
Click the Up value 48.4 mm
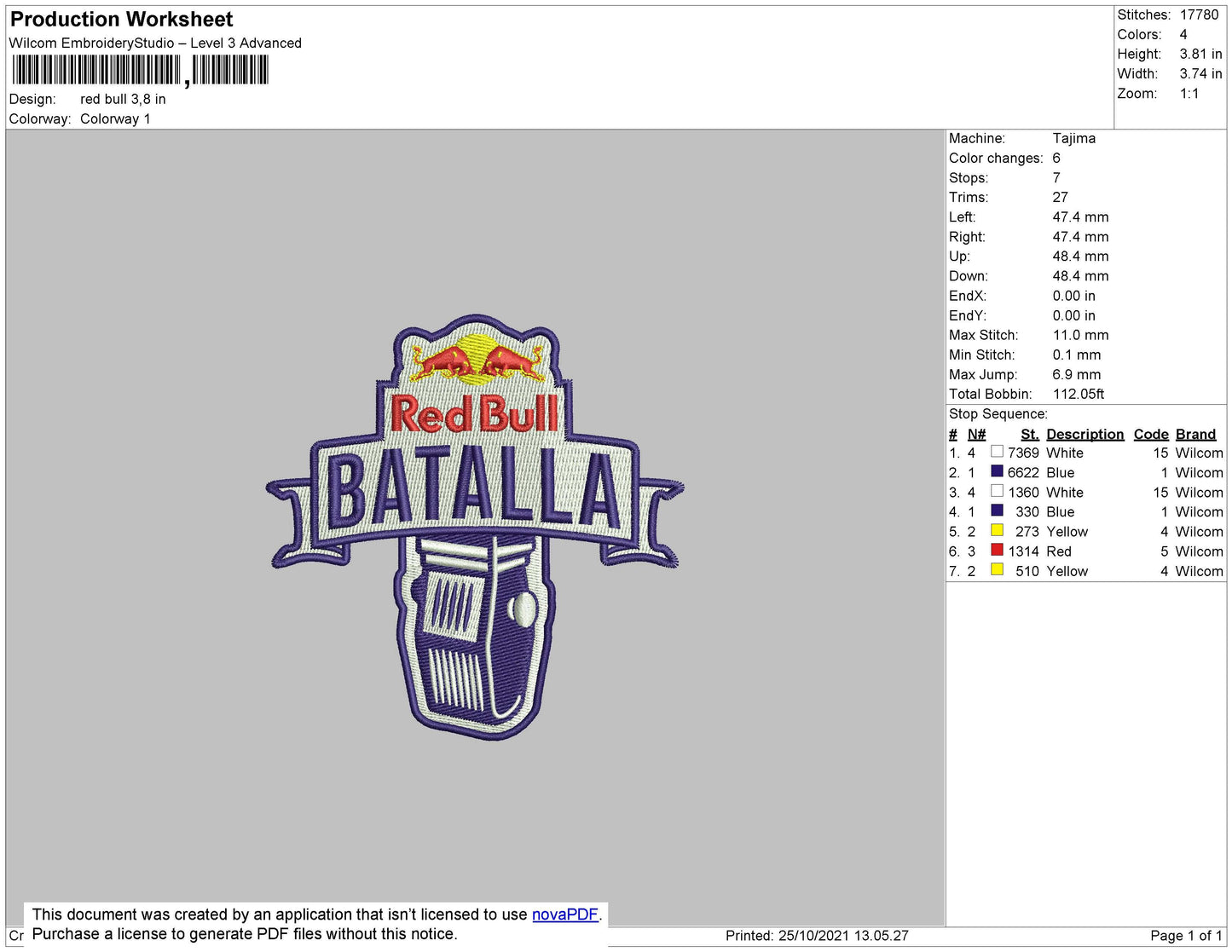1080,256
